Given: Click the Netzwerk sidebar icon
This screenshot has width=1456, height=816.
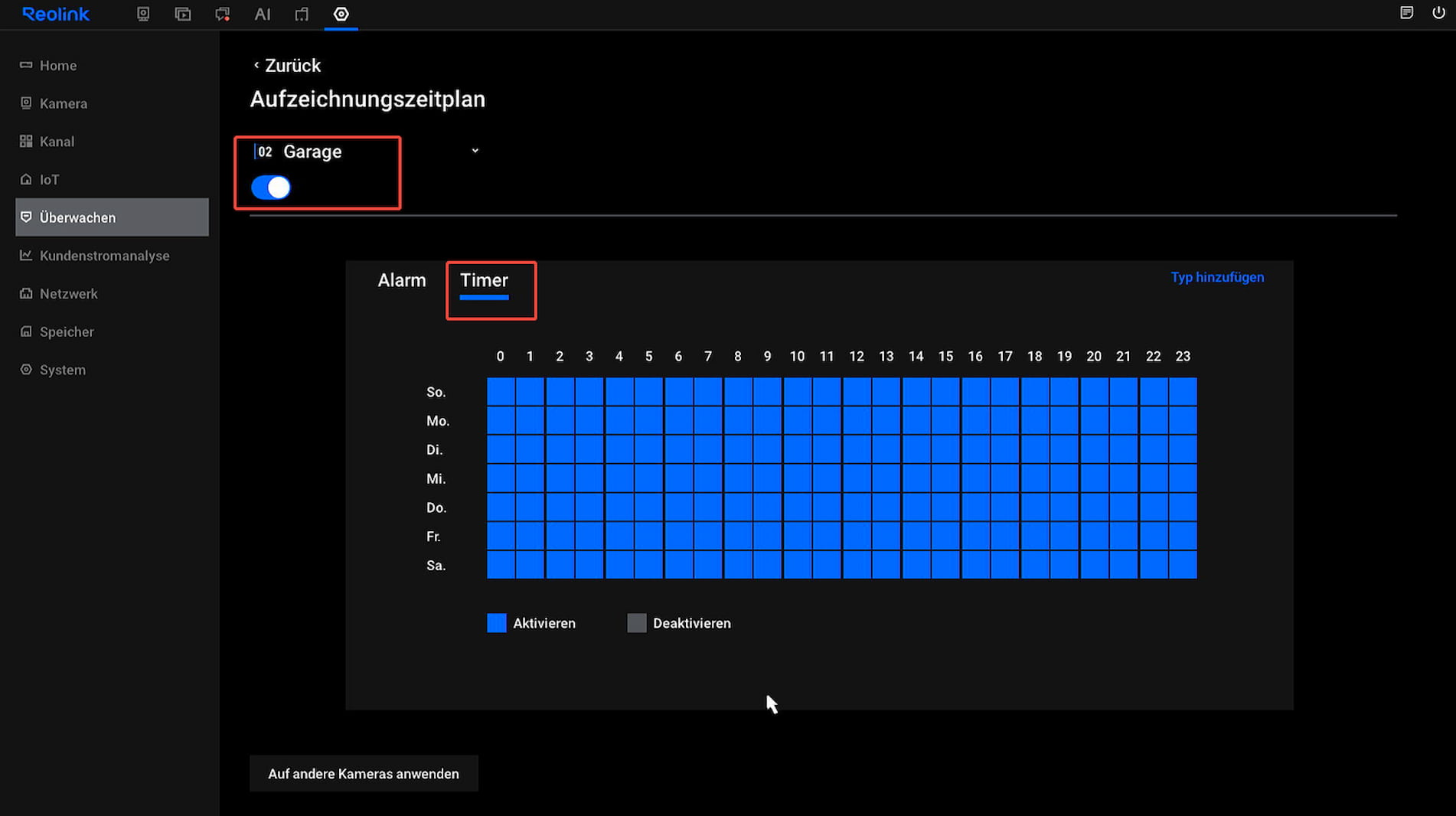Looking at the screenshot, I should (26, 293).
